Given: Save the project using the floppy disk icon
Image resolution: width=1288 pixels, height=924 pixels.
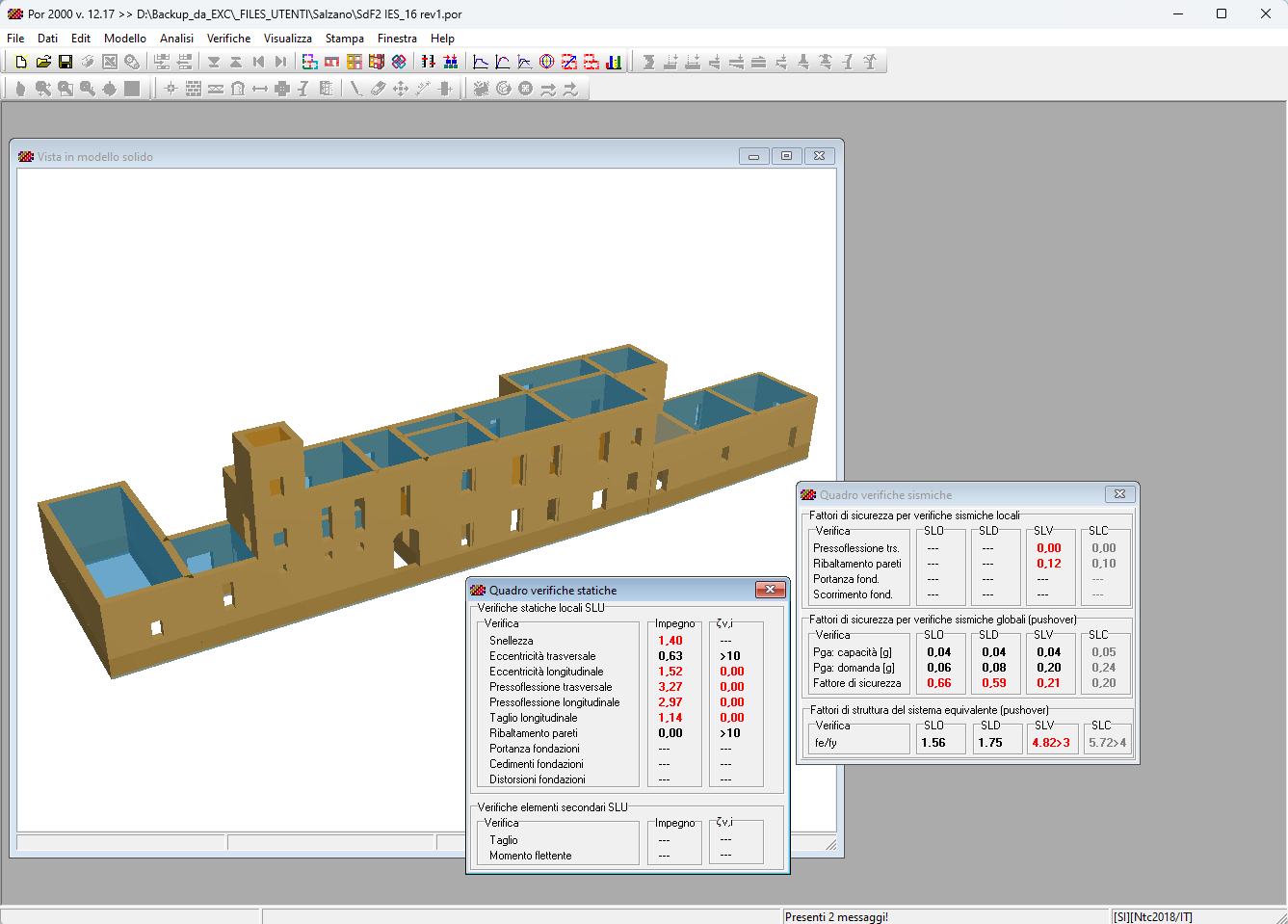Looking at the screenshot, I should tap(66, 62).
